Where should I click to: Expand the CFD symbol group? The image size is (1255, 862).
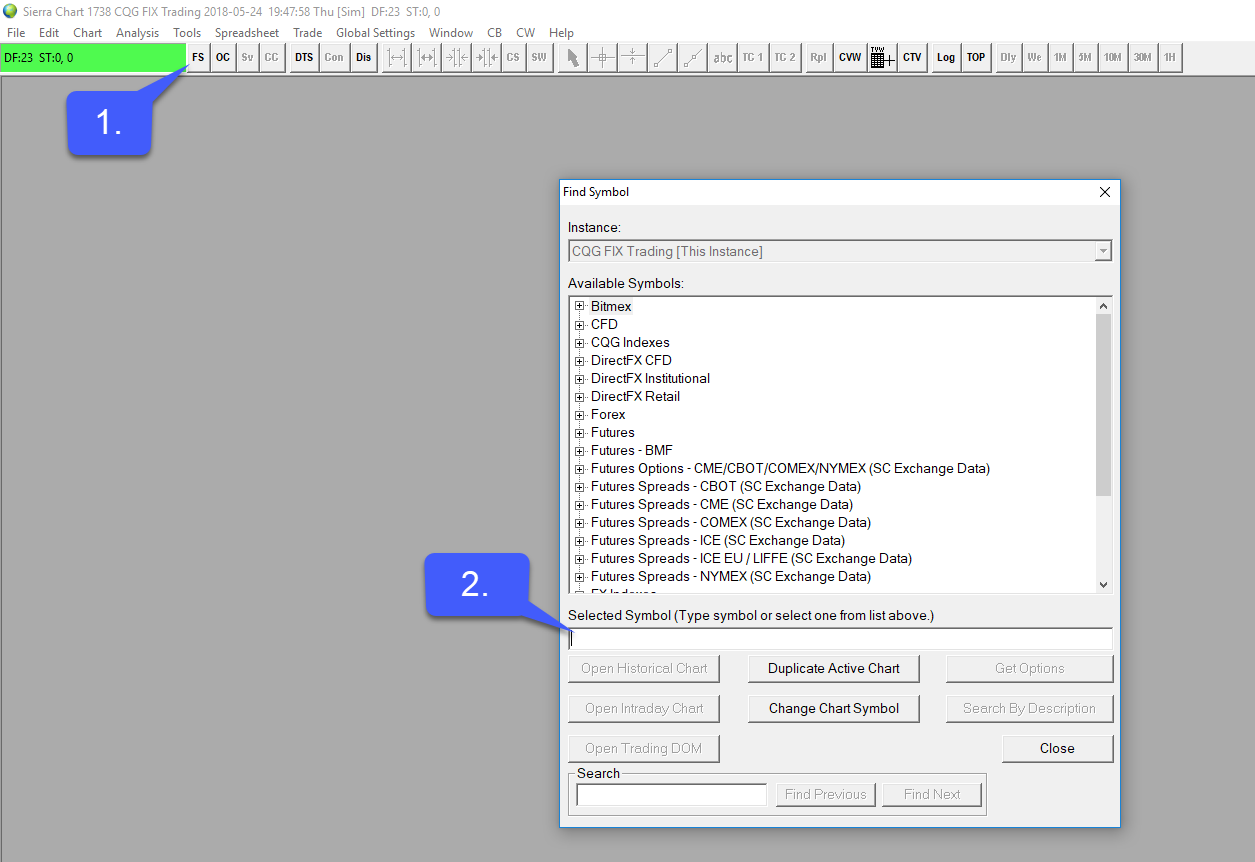[579, 325]
